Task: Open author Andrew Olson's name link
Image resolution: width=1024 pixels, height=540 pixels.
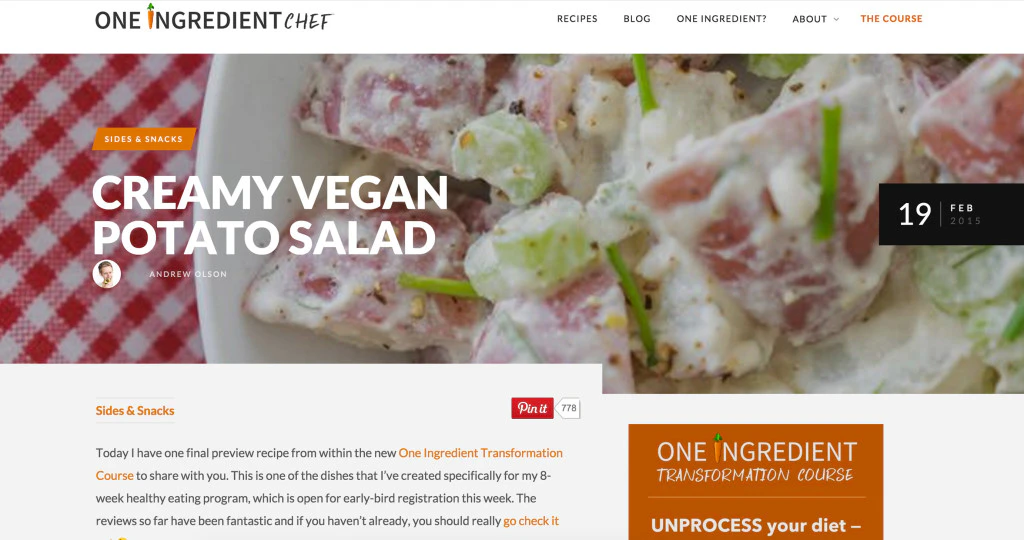Action: (x=188, y=274)
